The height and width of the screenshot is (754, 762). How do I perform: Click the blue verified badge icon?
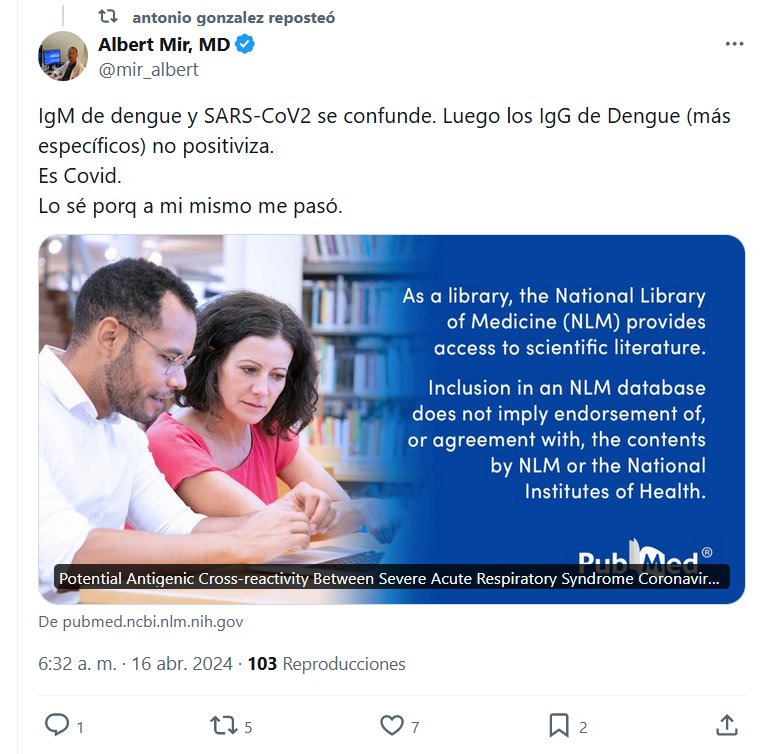click(245, 44)
